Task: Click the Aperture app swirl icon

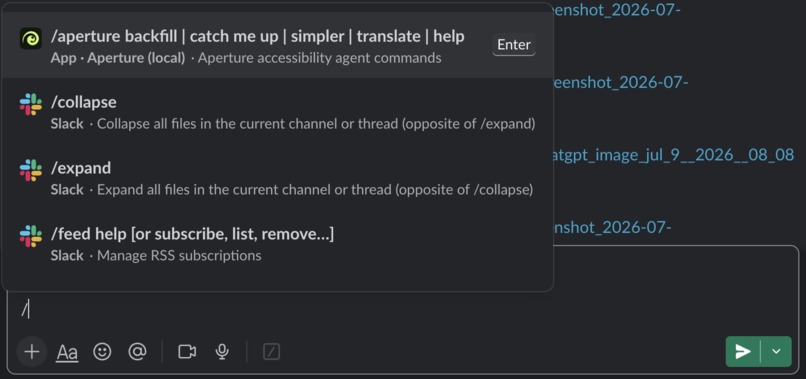Action: tap(31, 38)
